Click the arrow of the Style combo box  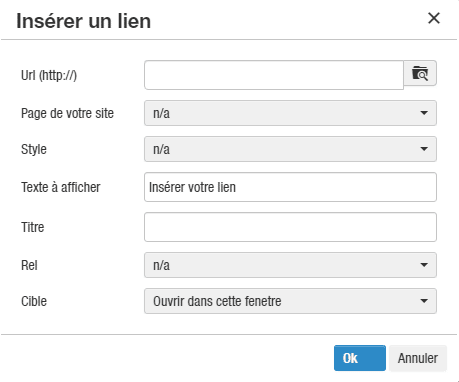(x=424, y=149)
